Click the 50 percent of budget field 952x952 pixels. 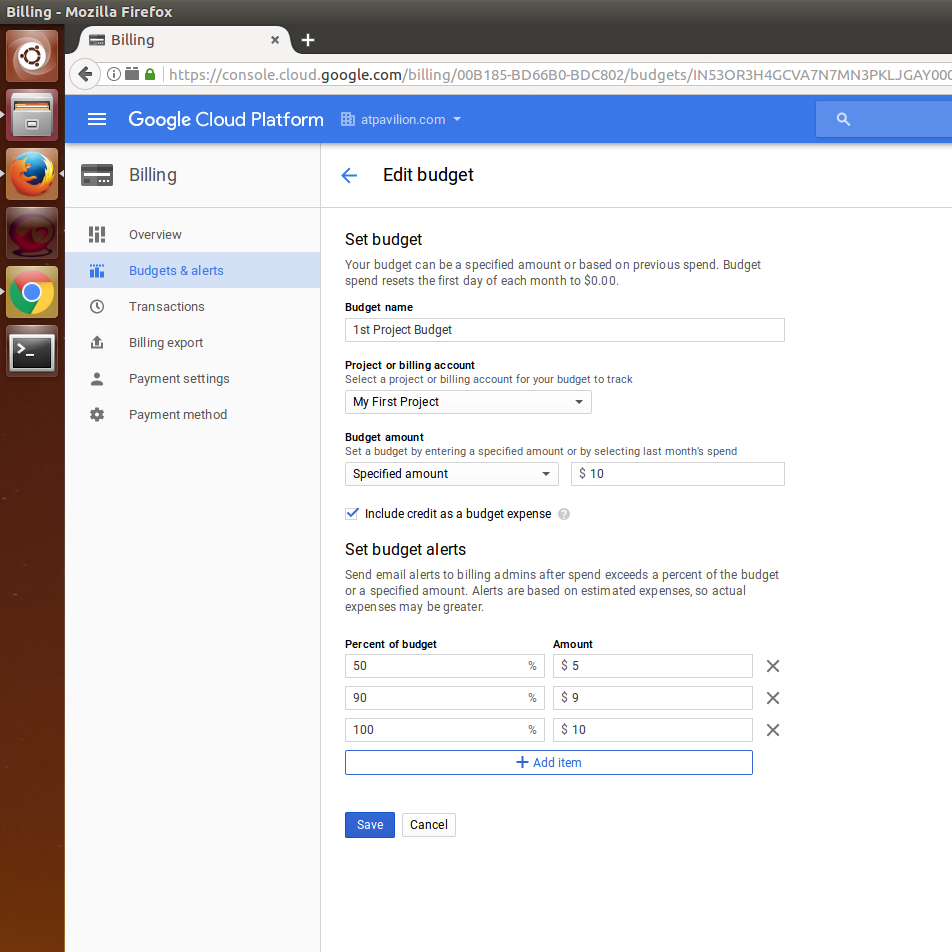pos(444,666)
